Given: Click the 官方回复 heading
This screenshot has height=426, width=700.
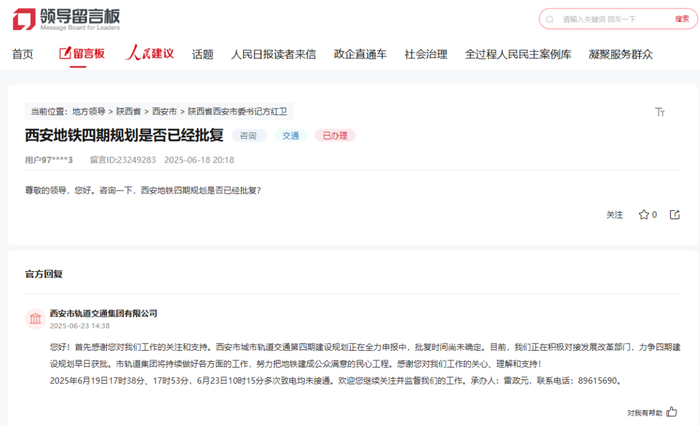Looking at the screenshot, I should (44, 274).
